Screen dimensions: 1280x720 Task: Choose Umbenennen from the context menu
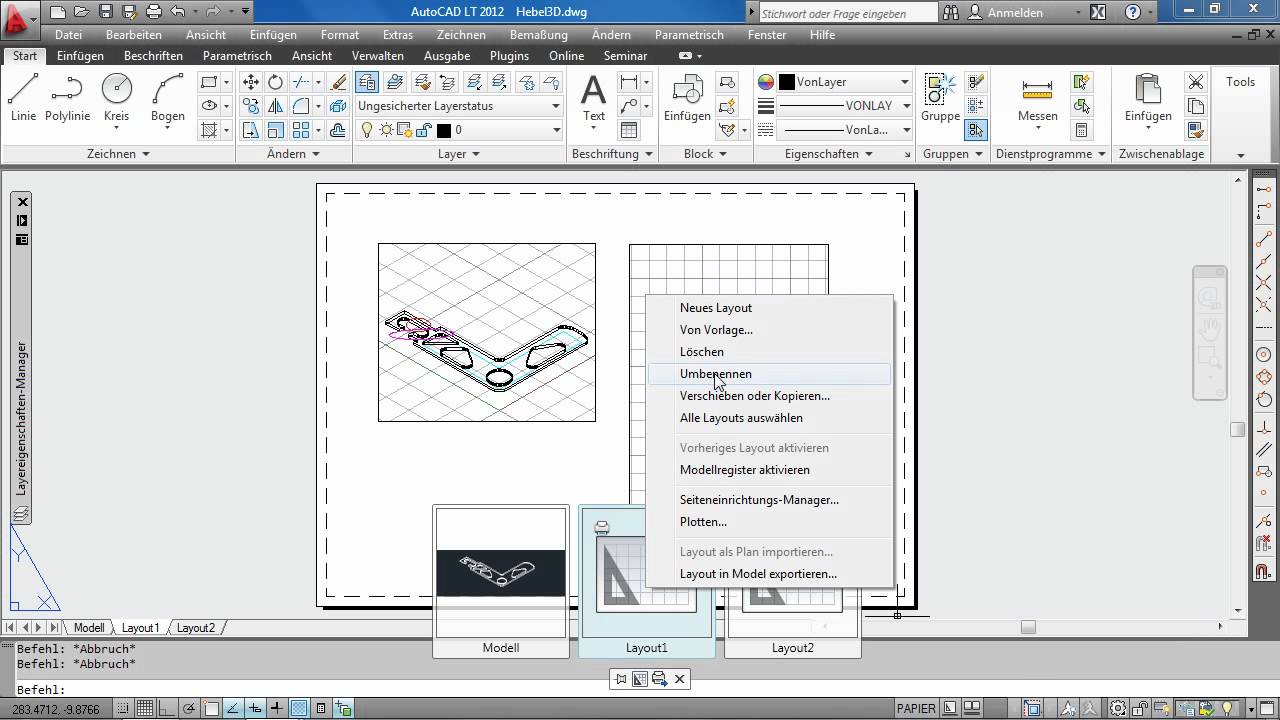769,374
